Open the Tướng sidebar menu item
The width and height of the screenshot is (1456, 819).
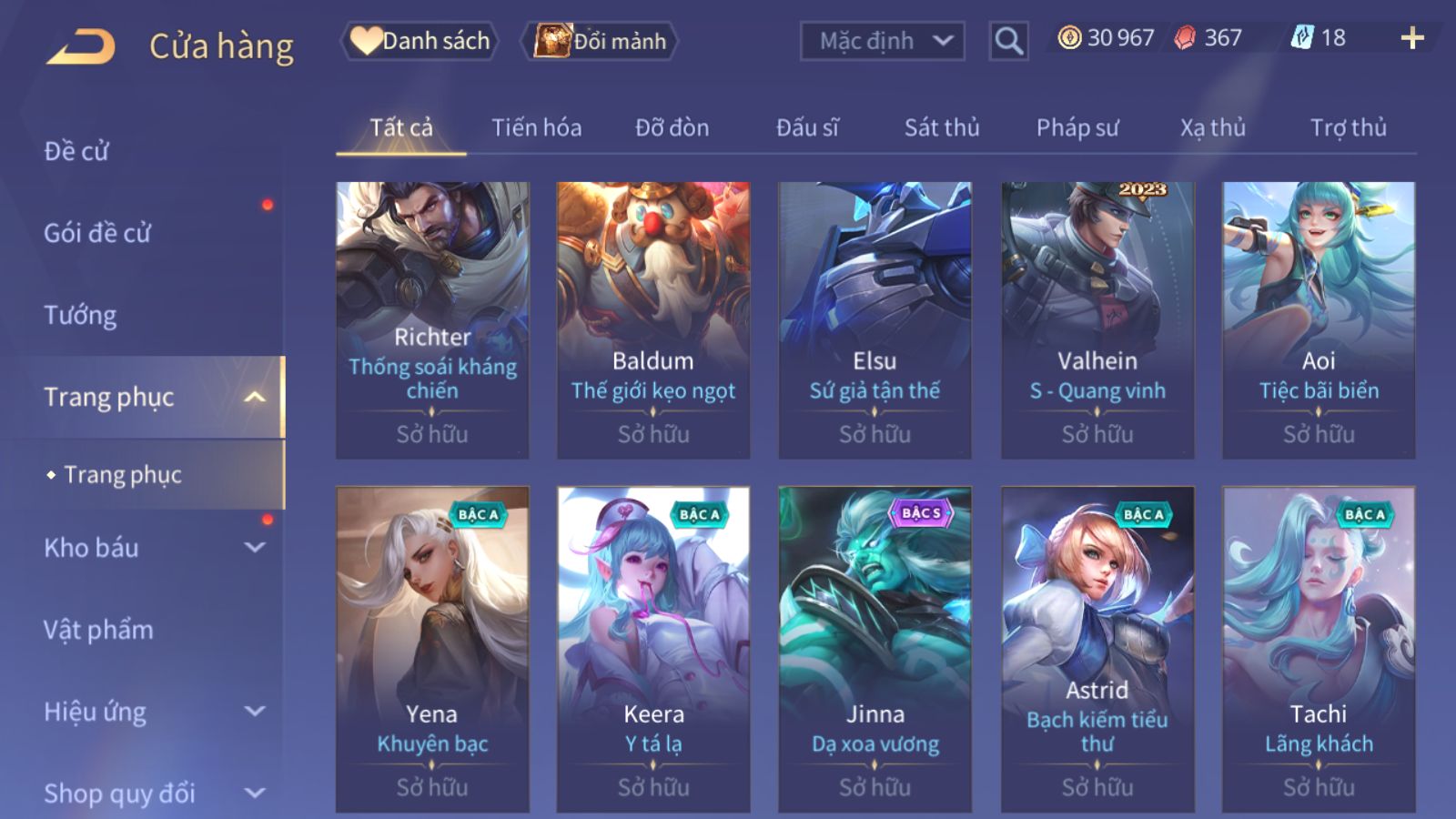tap(80, 315)
